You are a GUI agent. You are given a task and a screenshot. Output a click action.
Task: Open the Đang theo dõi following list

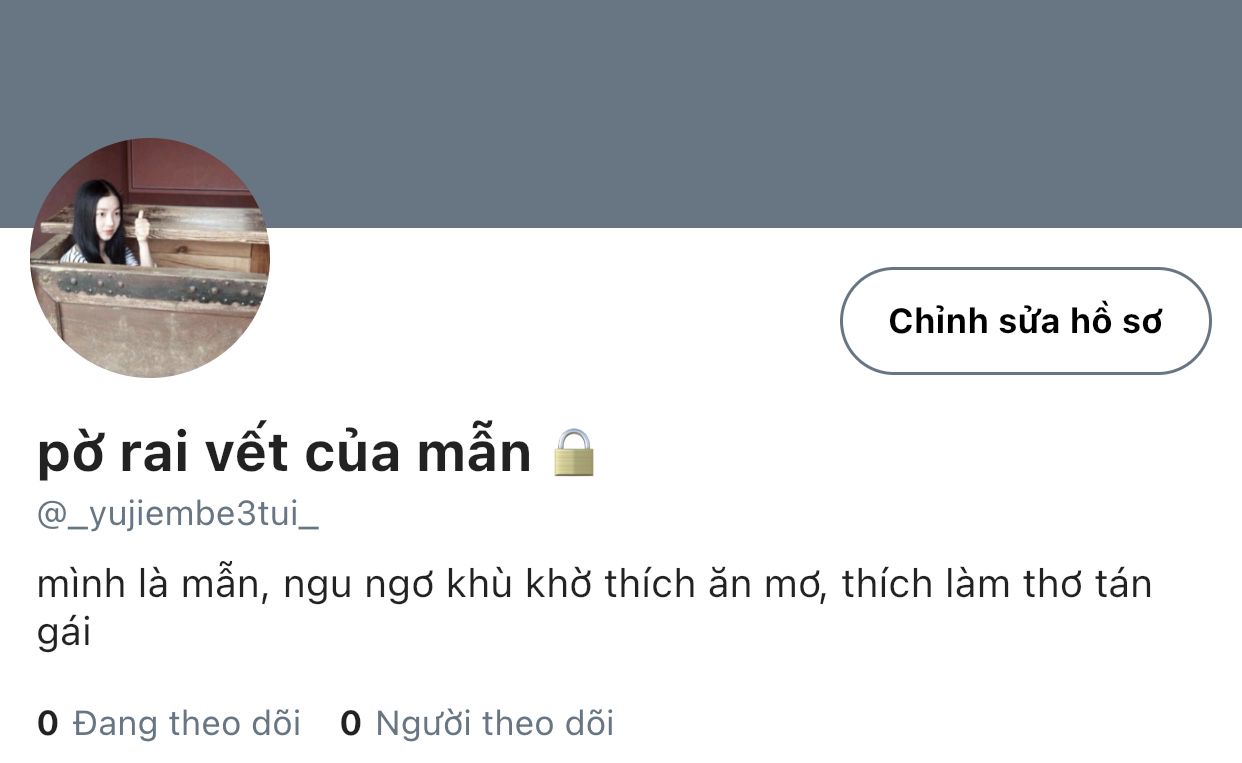click(169, 722)
